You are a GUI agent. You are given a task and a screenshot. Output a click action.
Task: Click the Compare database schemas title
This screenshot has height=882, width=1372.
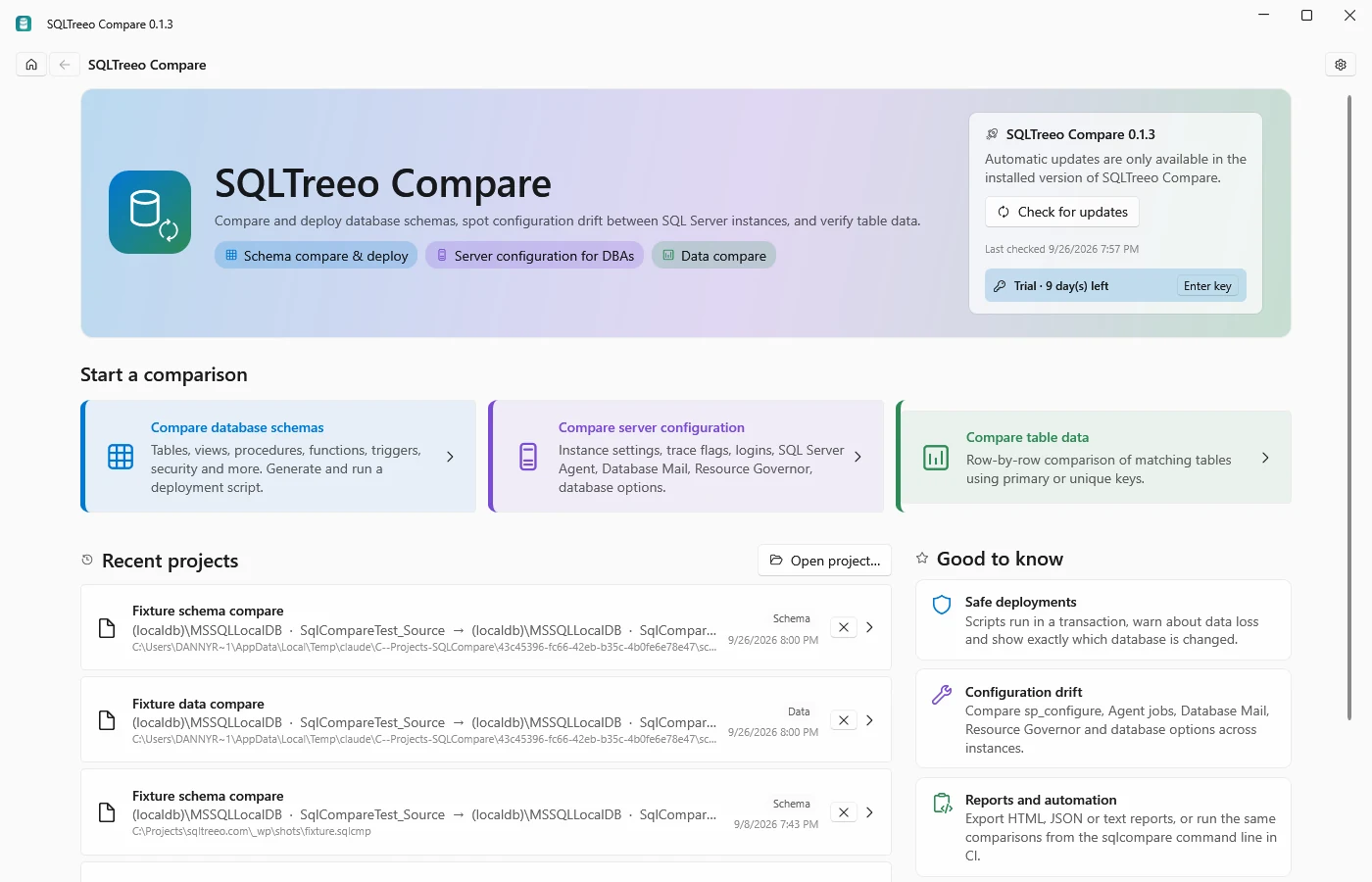click(x=237, y=427)
